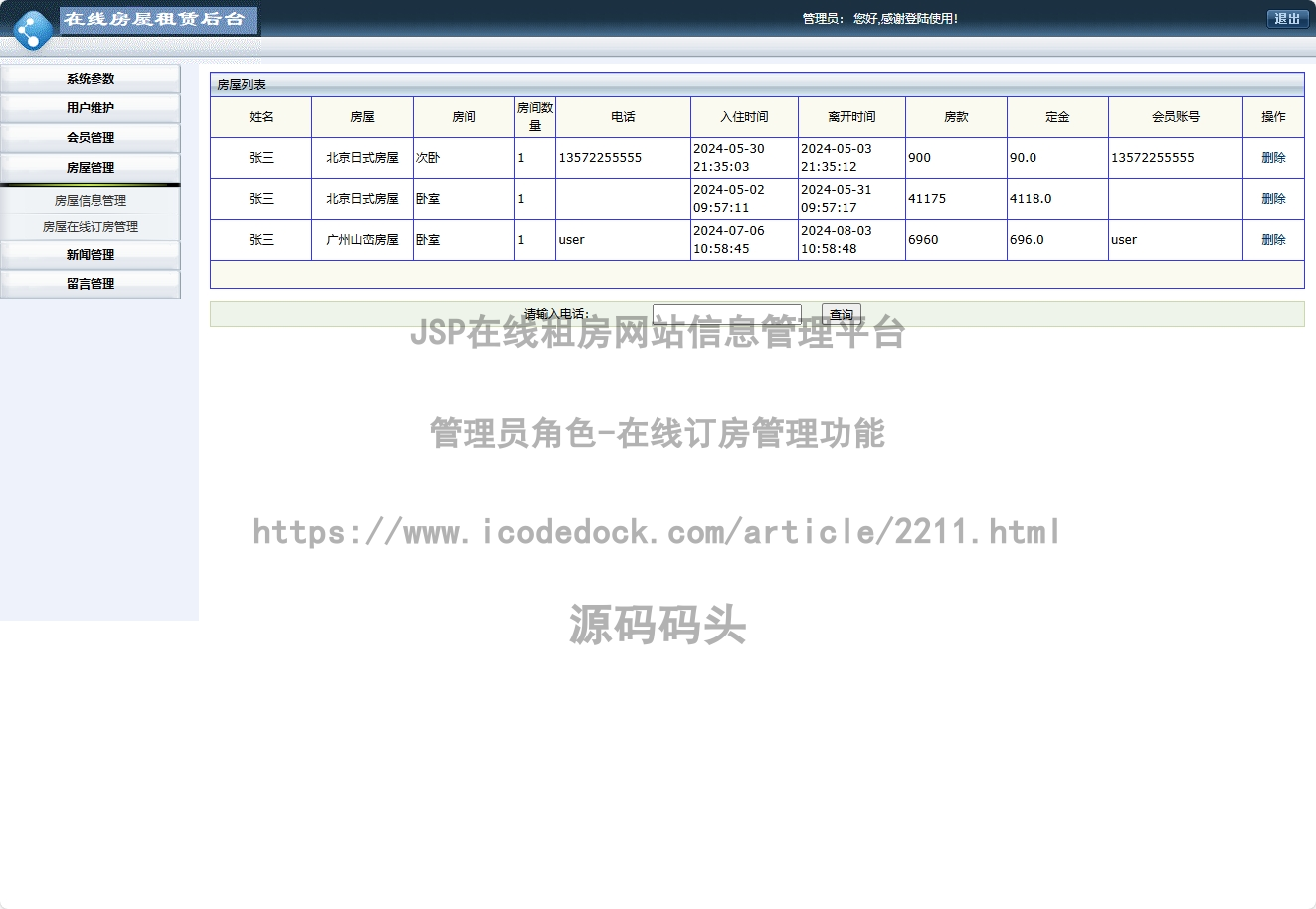
Task: Delete the 北京日式房屋 卧室 booking row
Action: pos(1273,199)
